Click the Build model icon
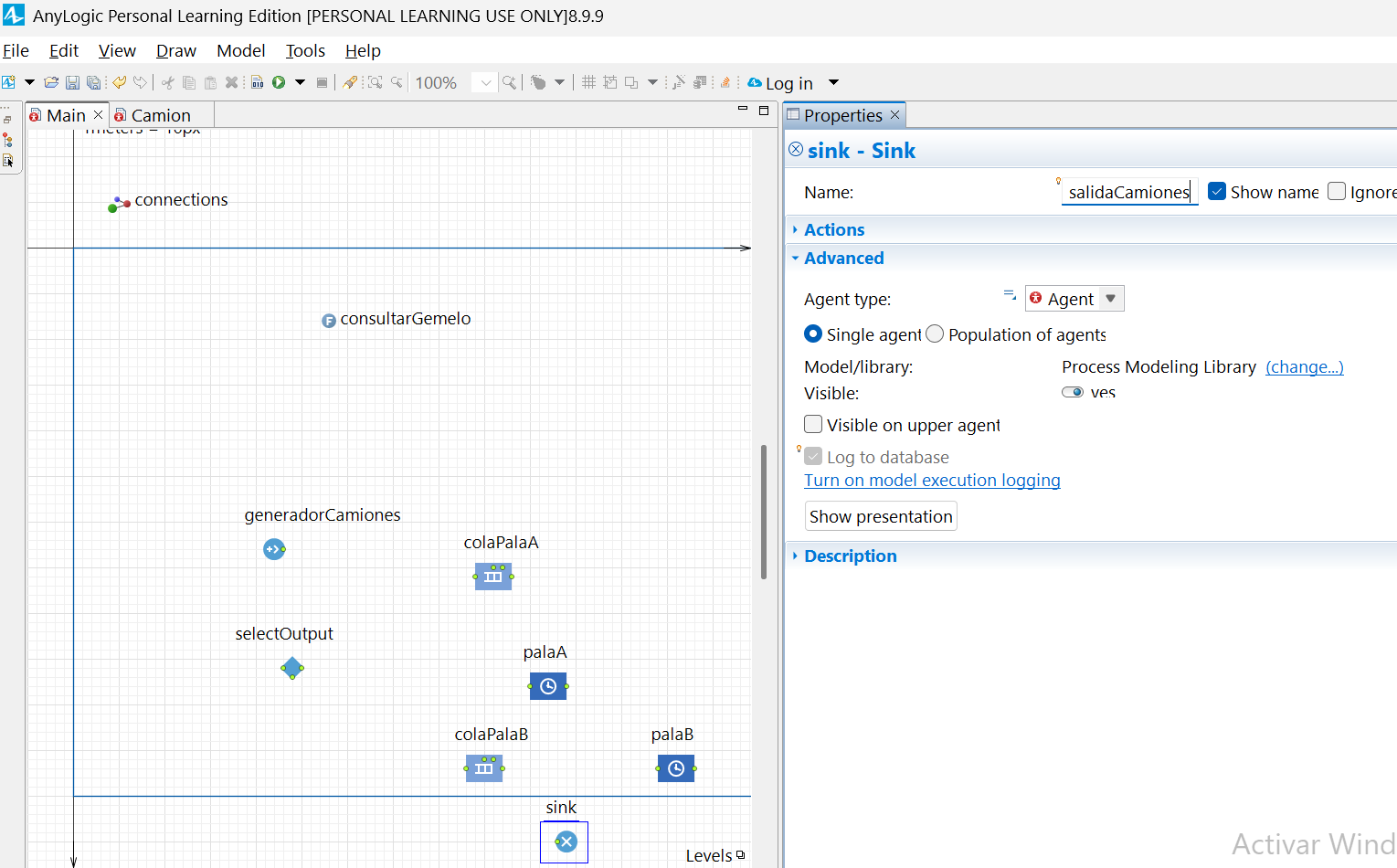 (x=258, y=82)
